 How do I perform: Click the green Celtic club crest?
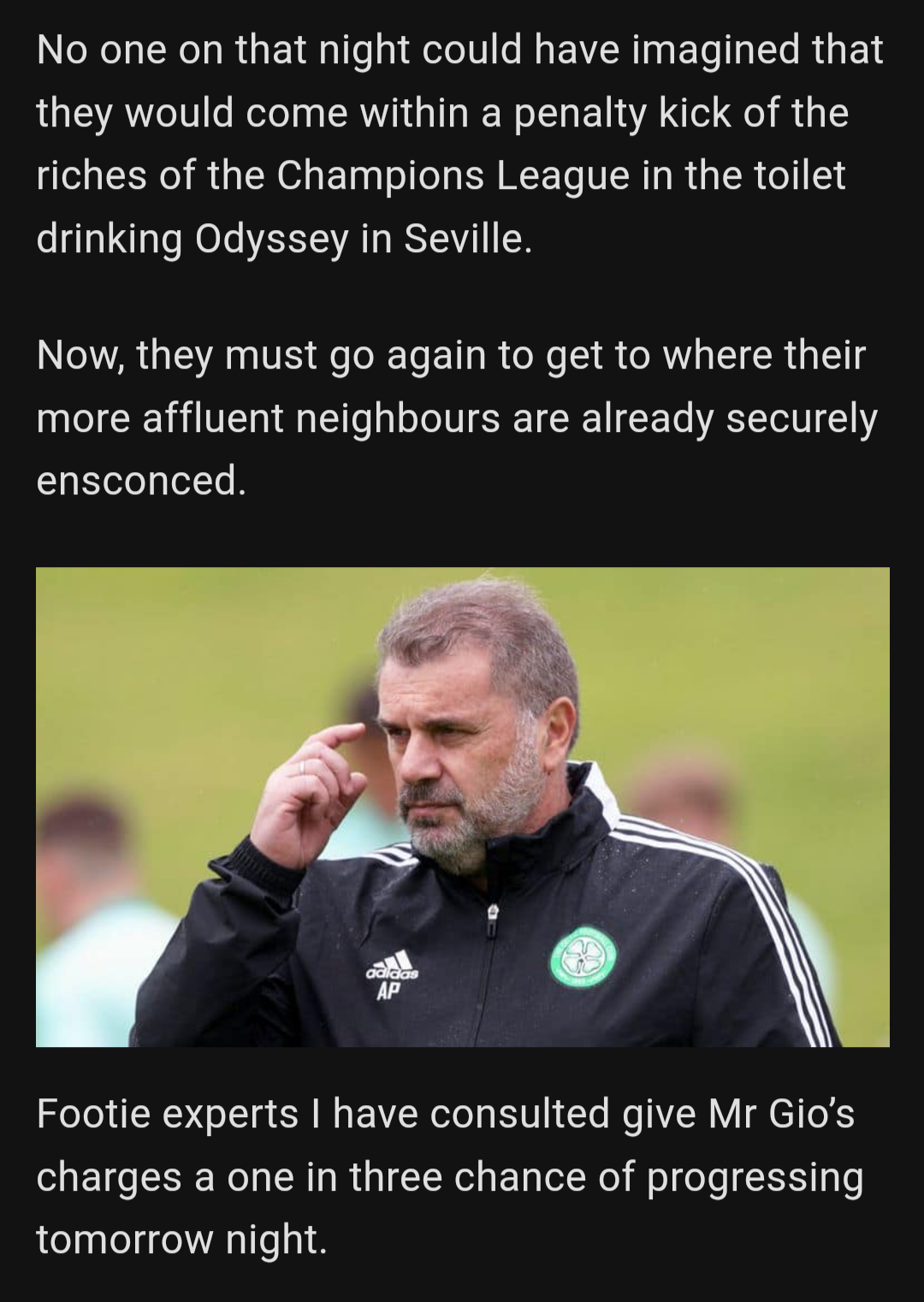tap(583, 960)
